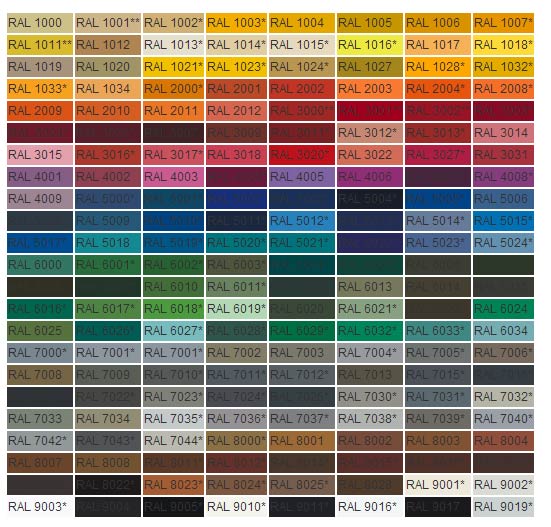
Task: Pick the RAL 1003* yellow swatch
Action: tap(236, 23)
